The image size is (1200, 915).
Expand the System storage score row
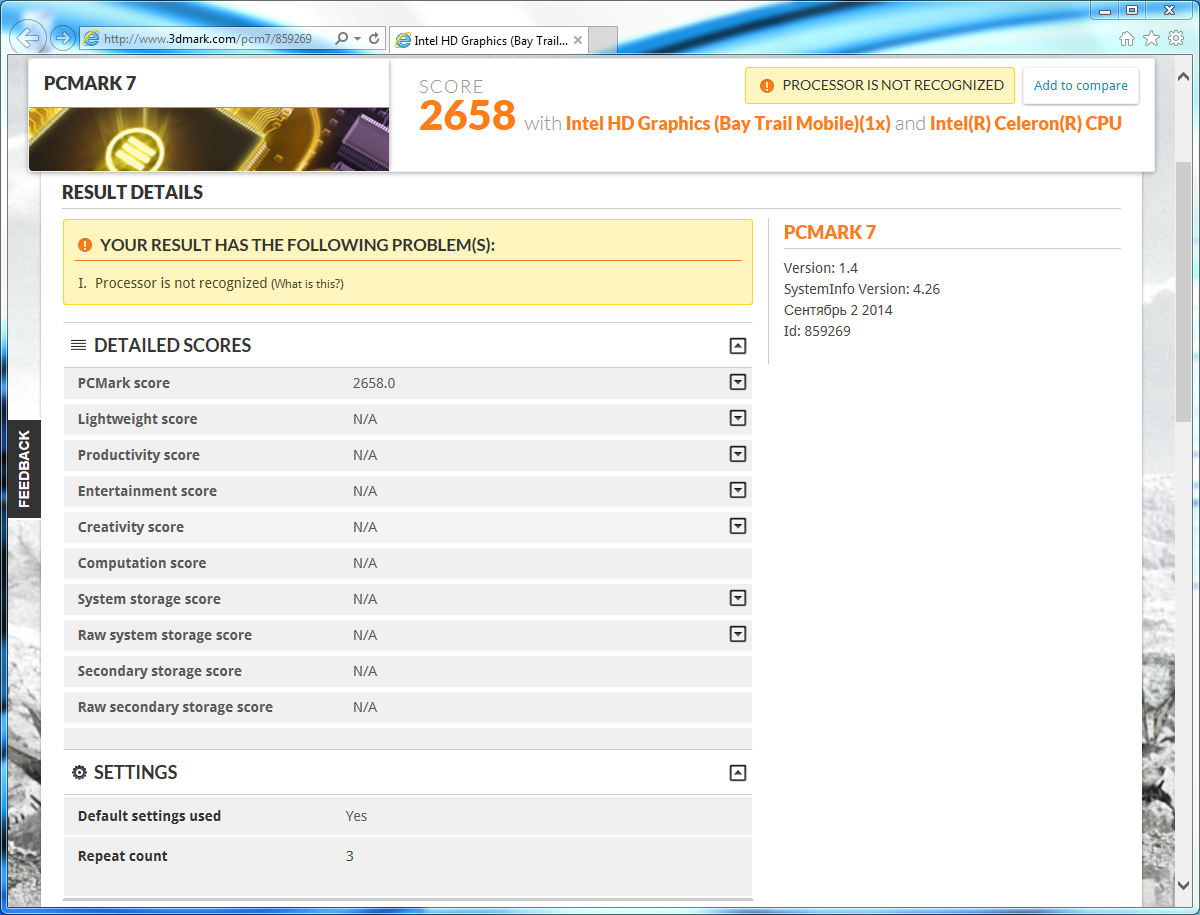point(738,598)
